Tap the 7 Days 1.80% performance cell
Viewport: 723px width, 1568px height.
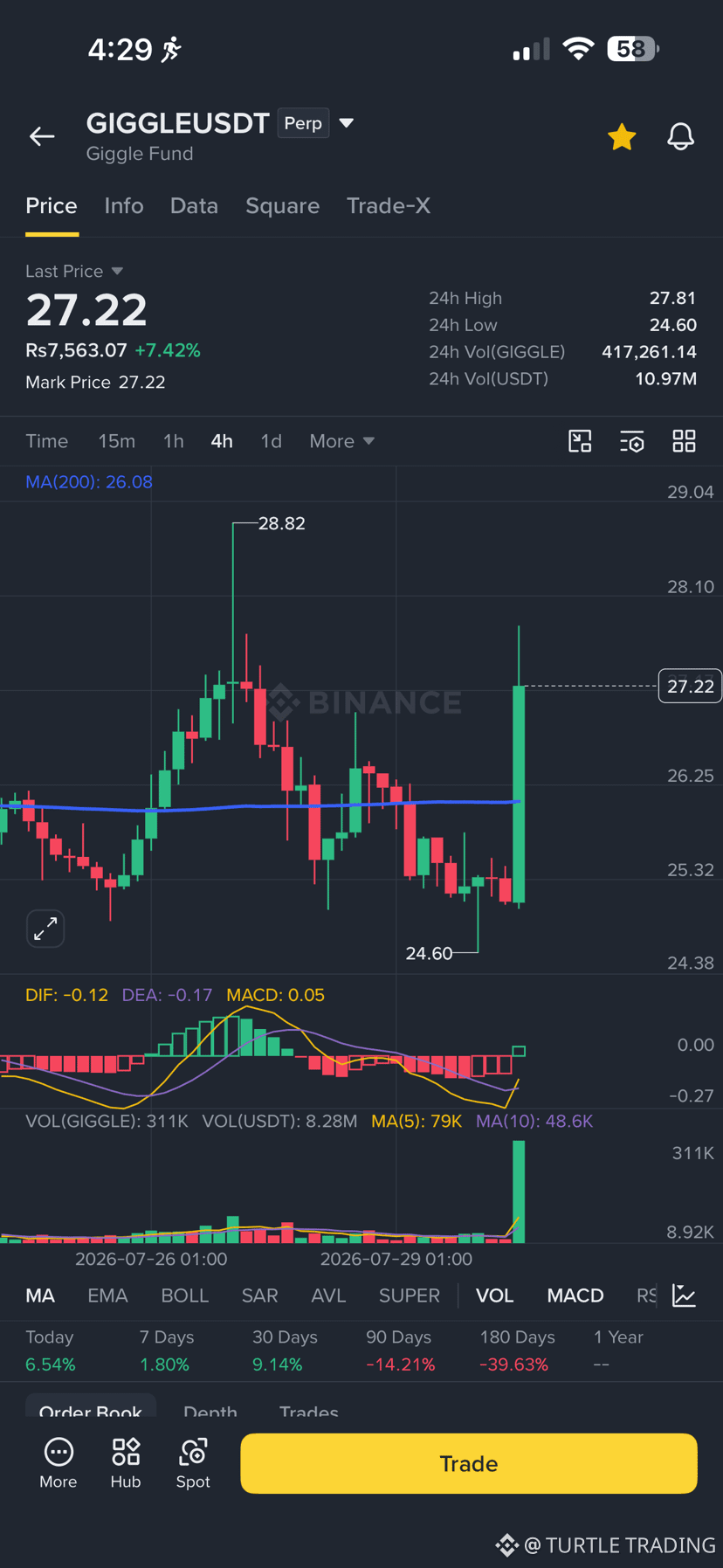click(166, 1350)
